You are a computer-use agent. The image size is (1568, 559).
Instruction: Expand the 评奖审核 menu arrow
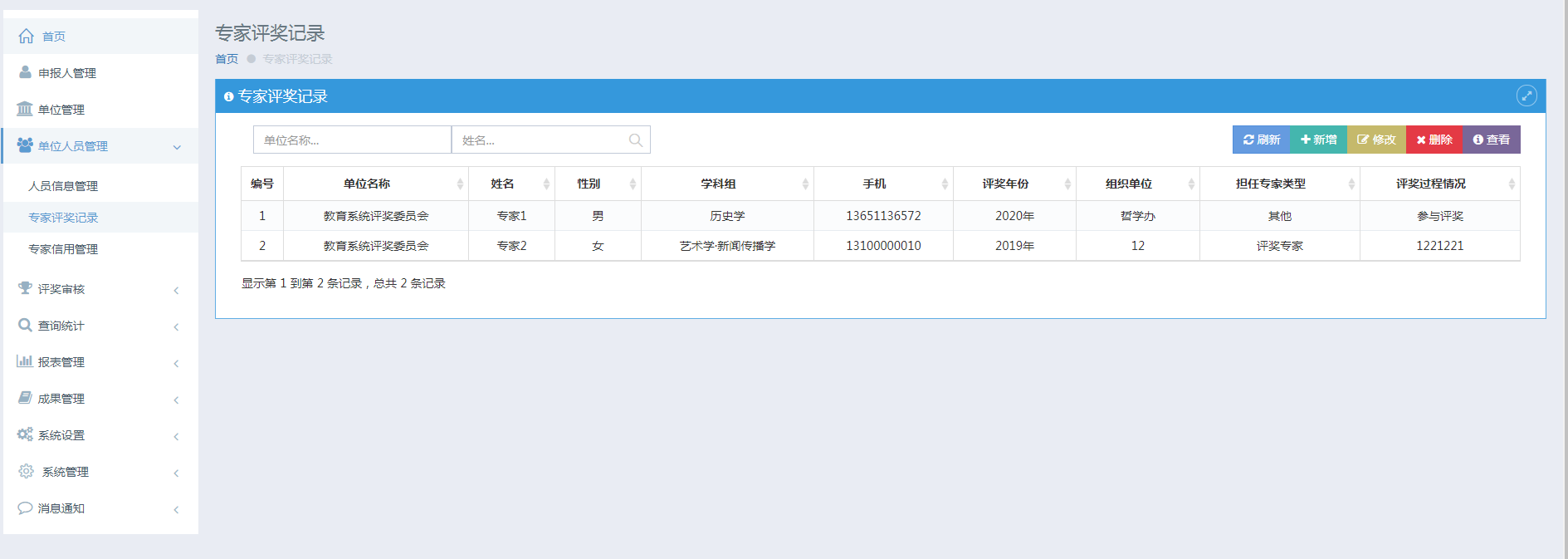click(x=176, y=290)
